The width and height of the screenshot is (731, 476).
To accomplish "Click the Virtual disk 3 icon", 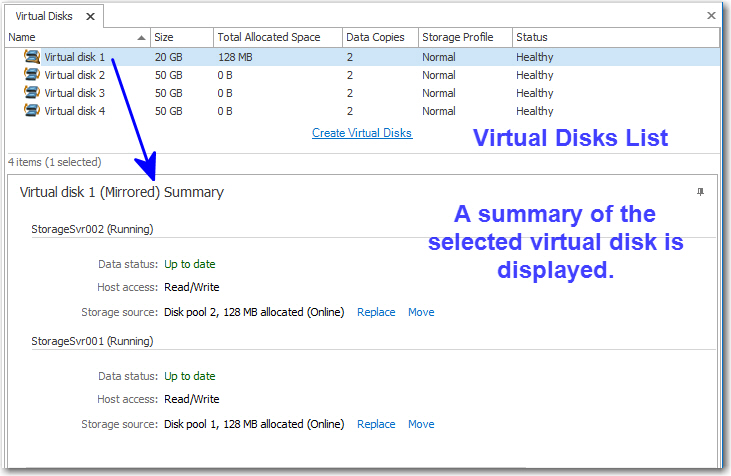I will [x=32, y=93].
